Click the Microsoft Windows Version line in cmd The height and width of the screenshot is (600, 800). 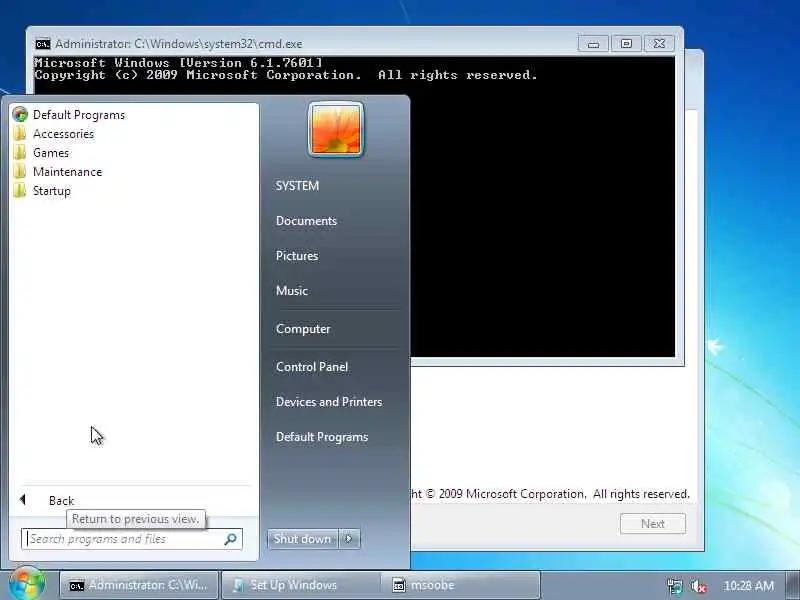(x=179, y=63)
